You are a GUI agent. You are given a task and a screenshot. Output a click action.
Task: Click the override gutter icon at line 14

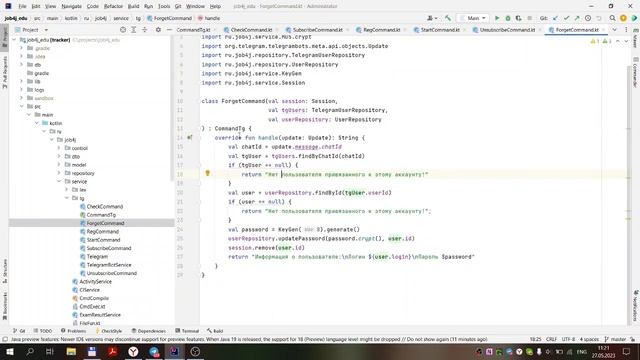point(189,138)
